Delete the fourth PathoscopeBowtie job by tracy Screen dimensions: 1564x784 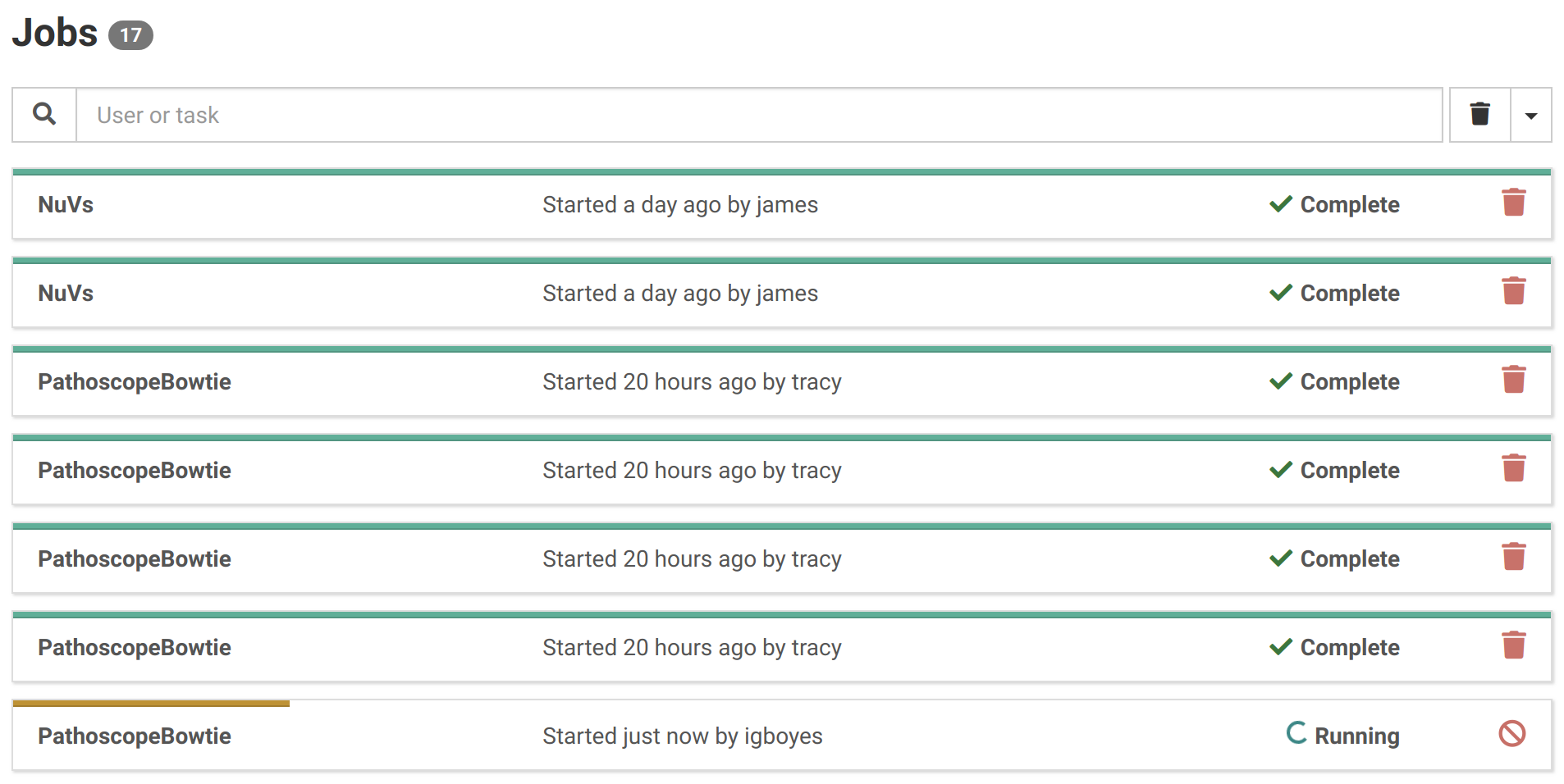[x=1513, y=645]
